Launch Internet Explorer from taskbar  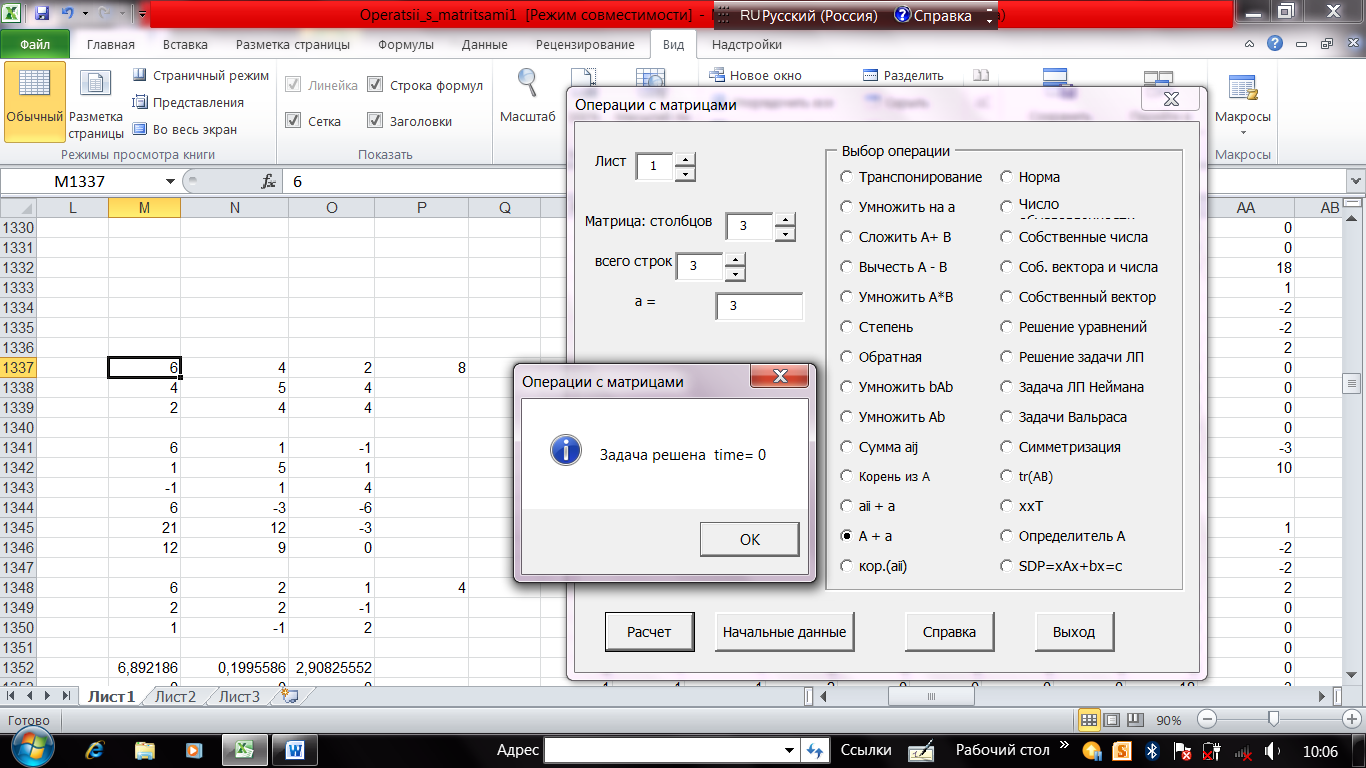[x=96, y=749]
